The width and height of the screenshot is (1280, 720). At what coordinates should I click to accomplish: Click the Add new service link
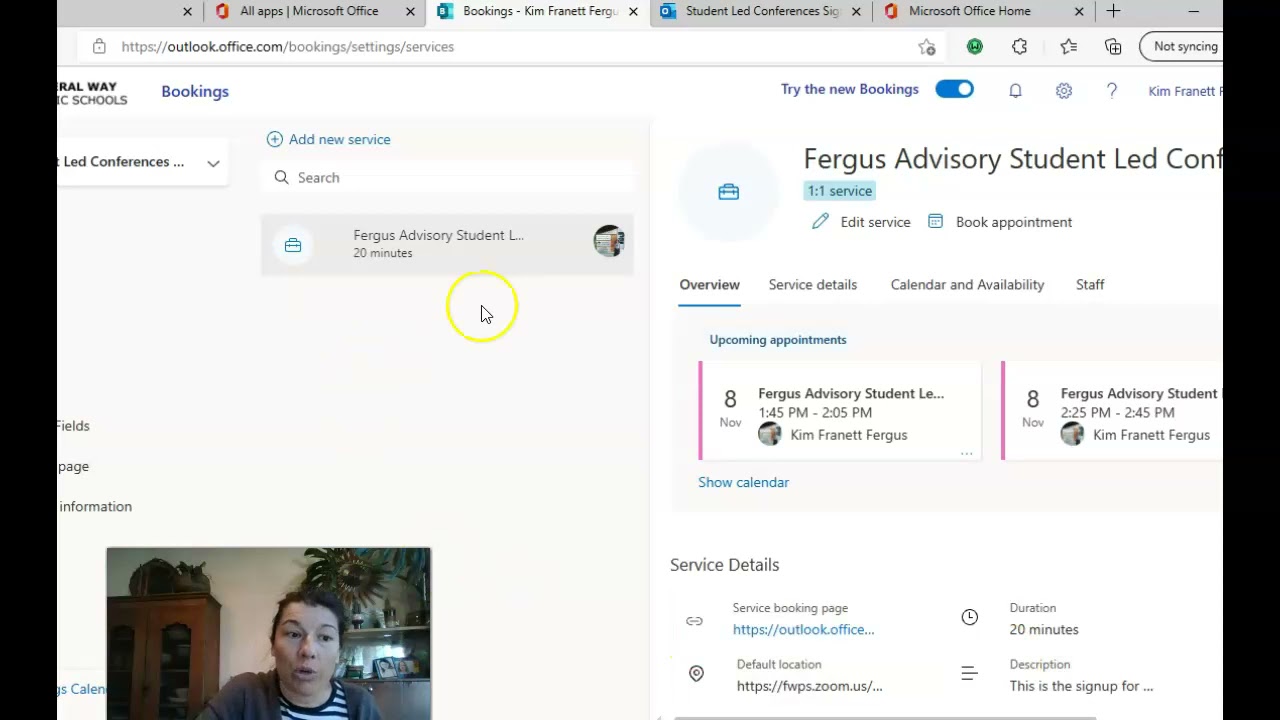(339, 139)
